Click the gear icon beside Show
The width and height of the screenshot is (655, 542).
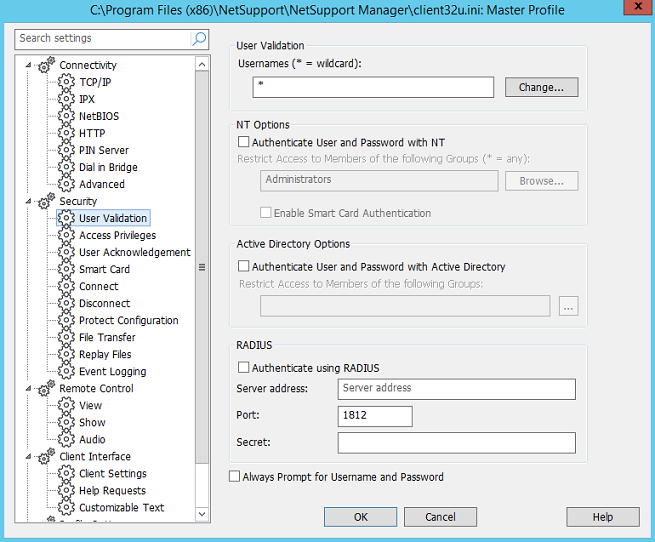(x=66, y=422)
